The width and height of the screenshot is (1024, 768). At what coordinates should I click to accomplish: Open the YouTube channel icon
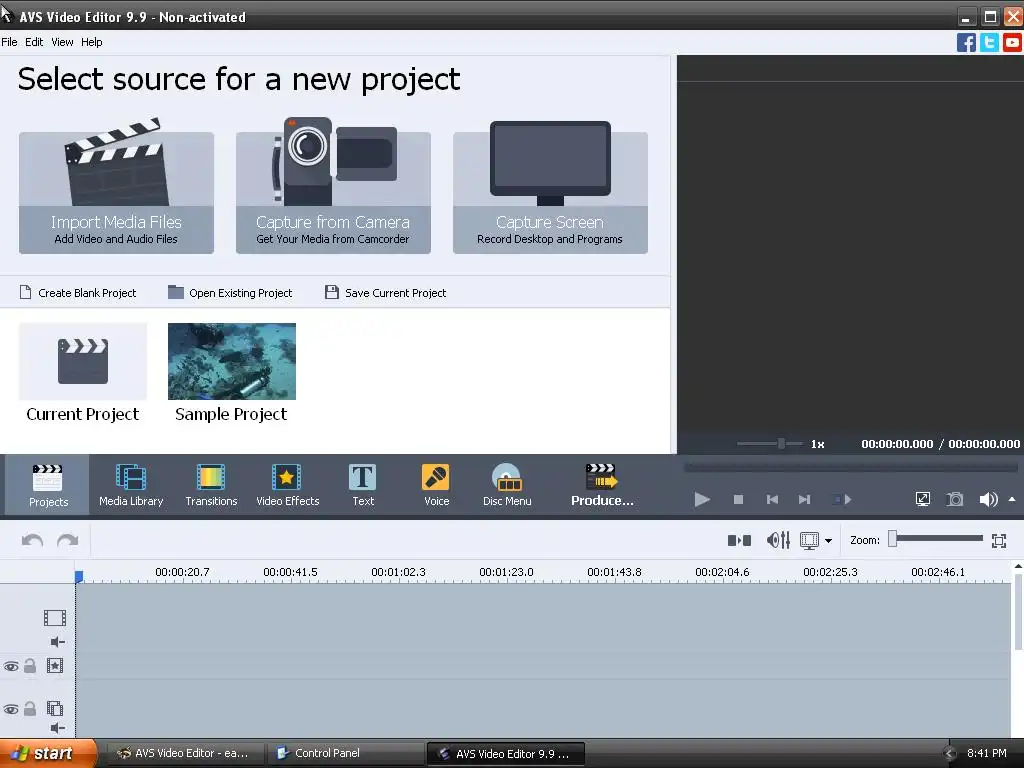(1012, 42)
